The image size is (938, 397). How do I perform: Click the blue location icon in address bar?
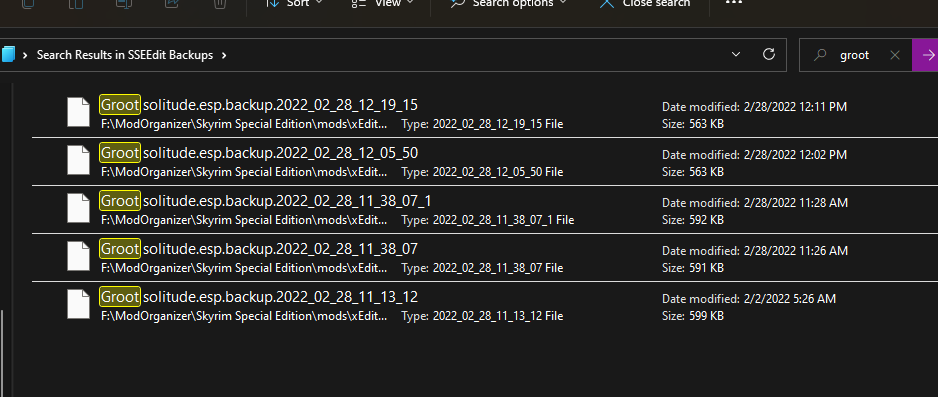7,55
